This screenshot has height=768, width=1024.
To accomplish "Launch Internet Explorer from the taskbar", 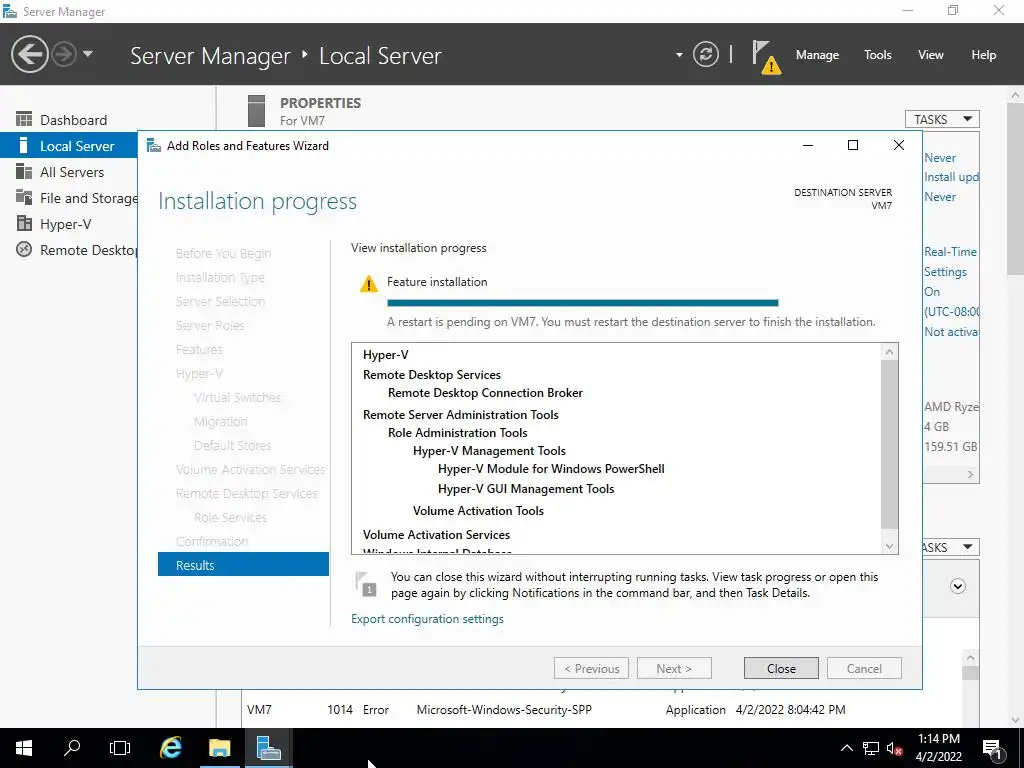I will [x=171, y=748].
